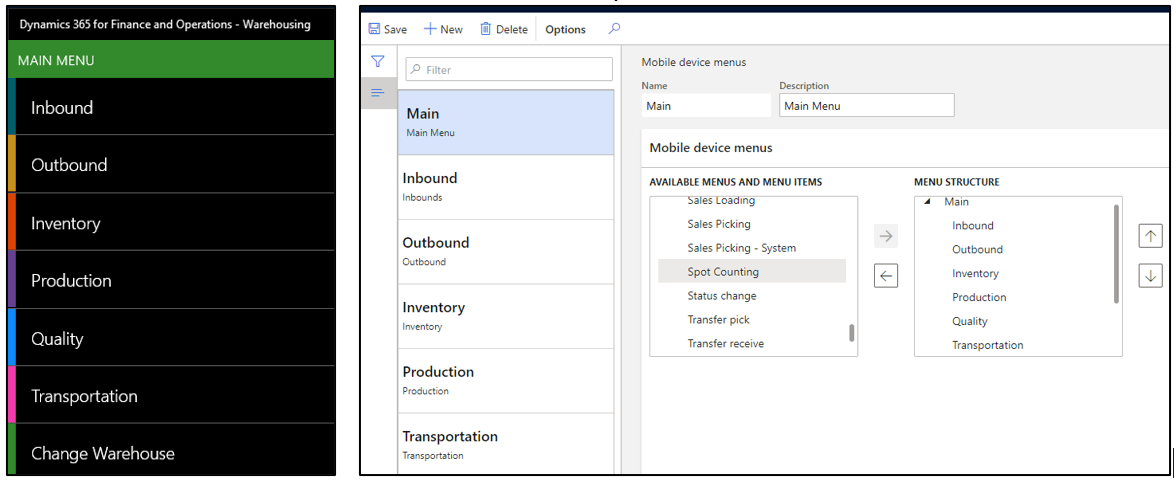This screenshot has height=480, width=1176.
Task: Create a new record with New
Action: click(443, 29)
